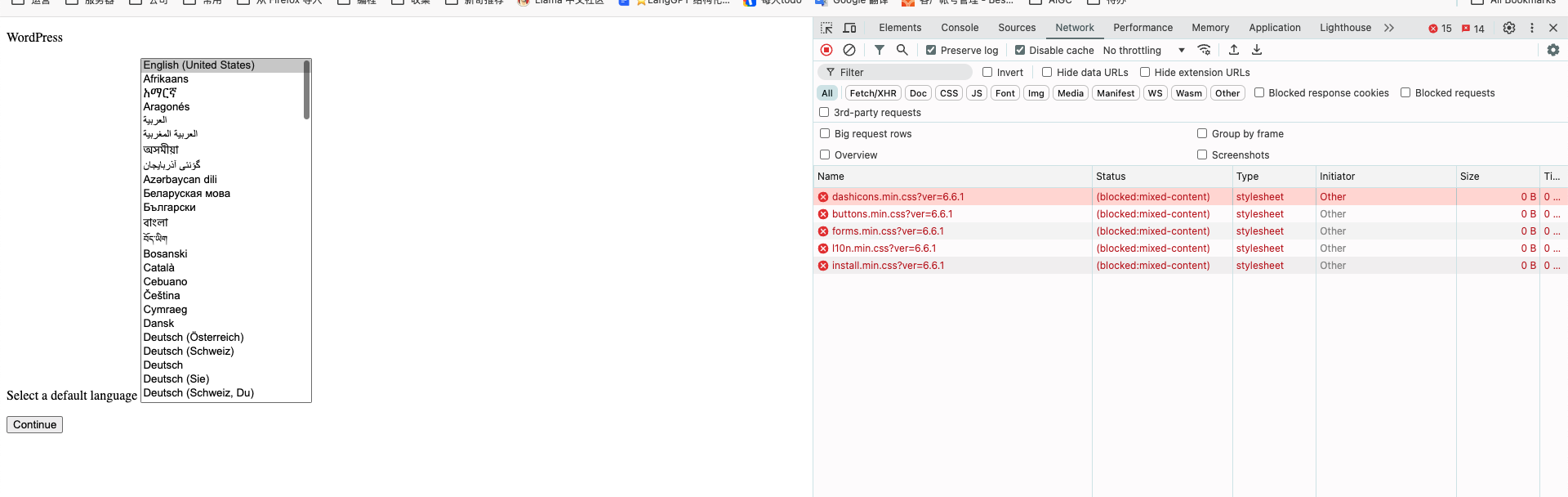Enable the Blocked requests checkbox
This screenshot has width=1568, height=497.
click(1405, 92)
